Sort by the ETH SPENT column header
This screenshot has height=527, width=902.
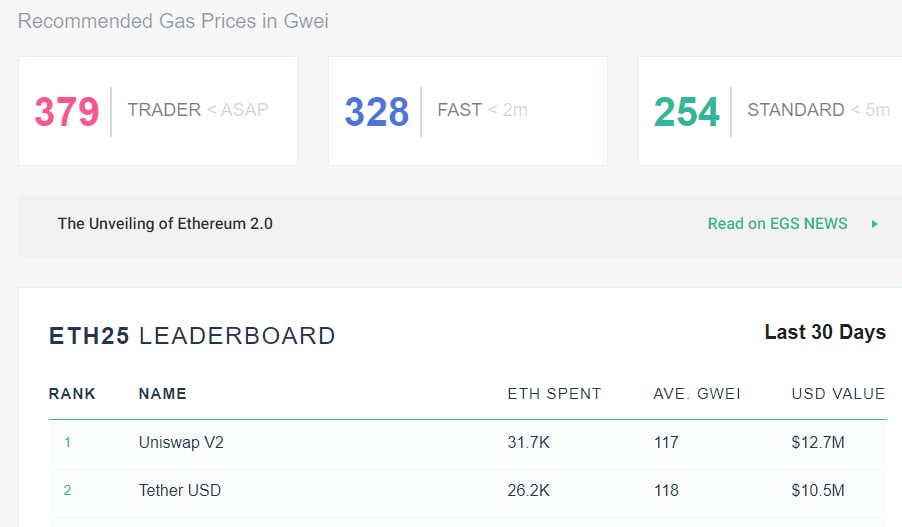(x=554, y=394)
